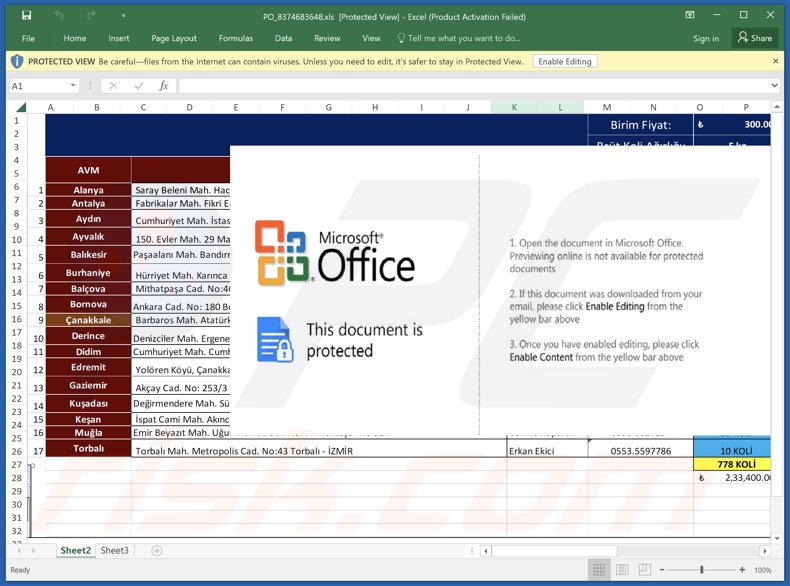Click the zoom slider handle

point(702,570)
